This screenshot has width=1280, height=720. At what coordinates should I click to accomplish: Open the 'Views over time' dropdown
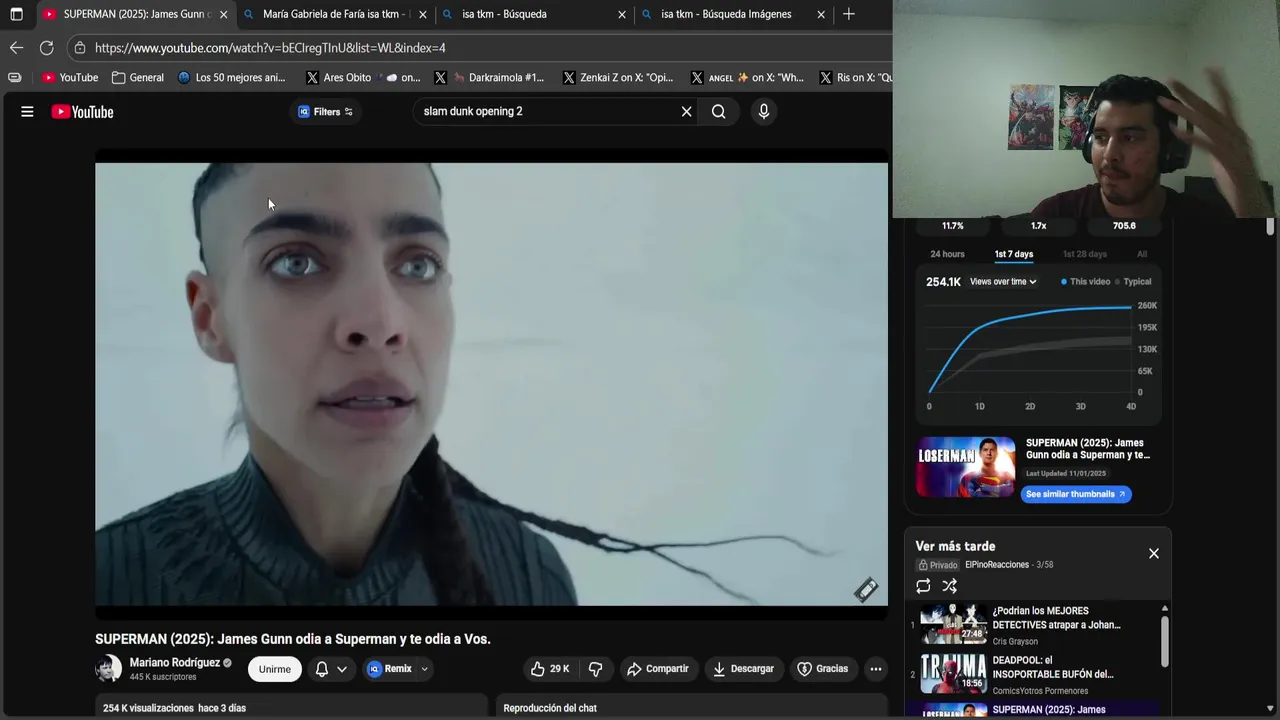pos(1003,281)
